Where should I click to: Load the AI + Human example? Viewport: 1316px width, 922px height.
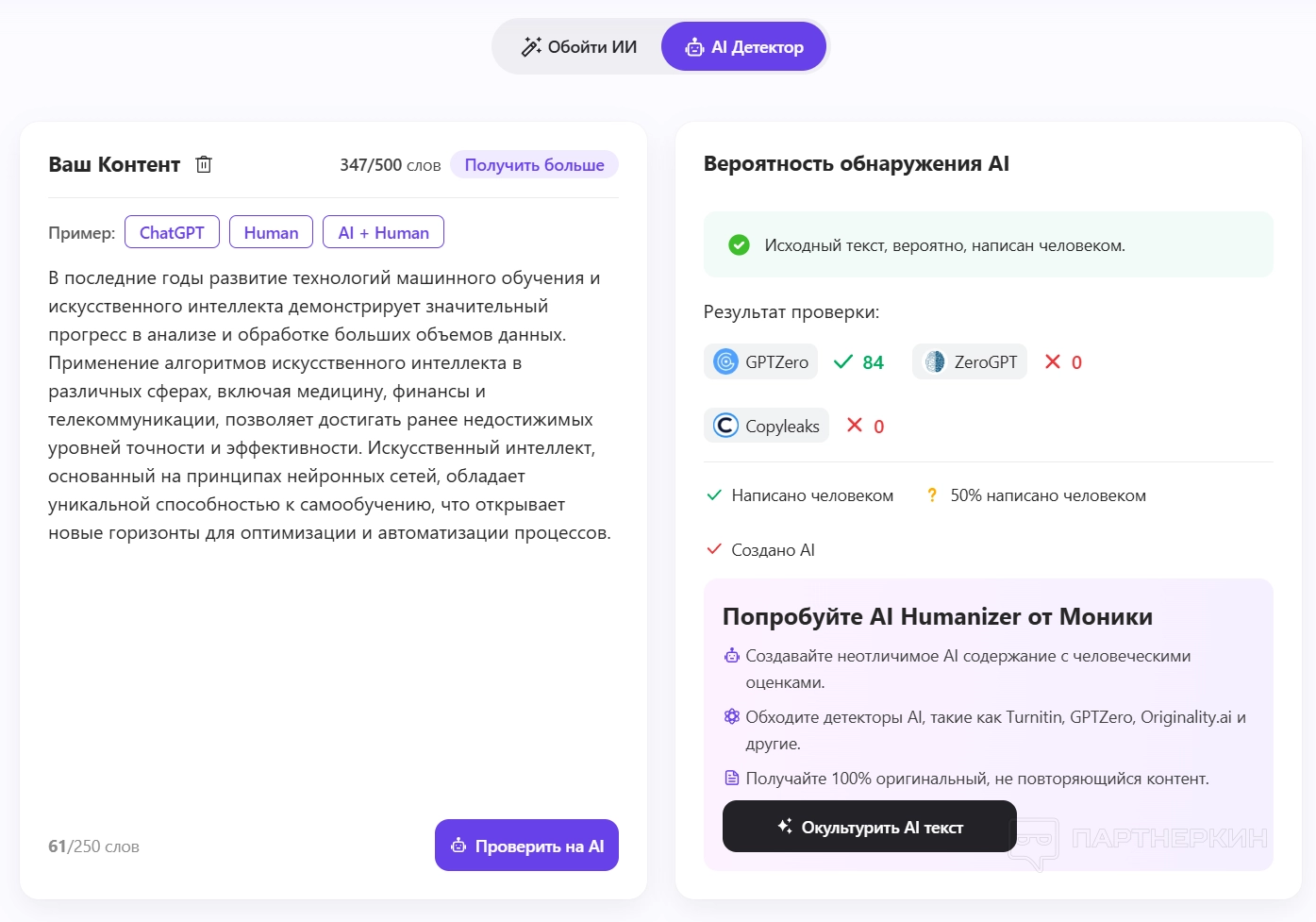click(383, 232)
